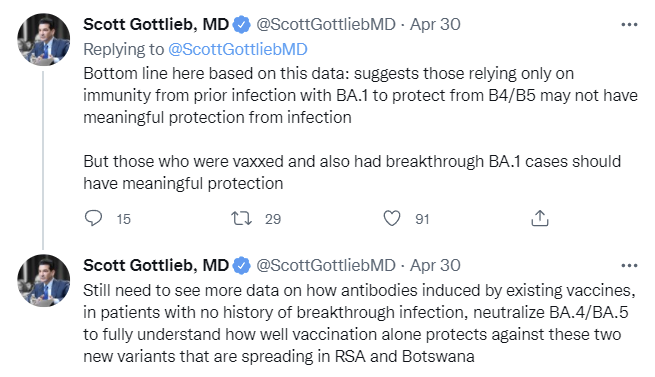Screen dimensions: 655x377
Task: Click verified badge on second tweet
Action: (x=241, y=266)
